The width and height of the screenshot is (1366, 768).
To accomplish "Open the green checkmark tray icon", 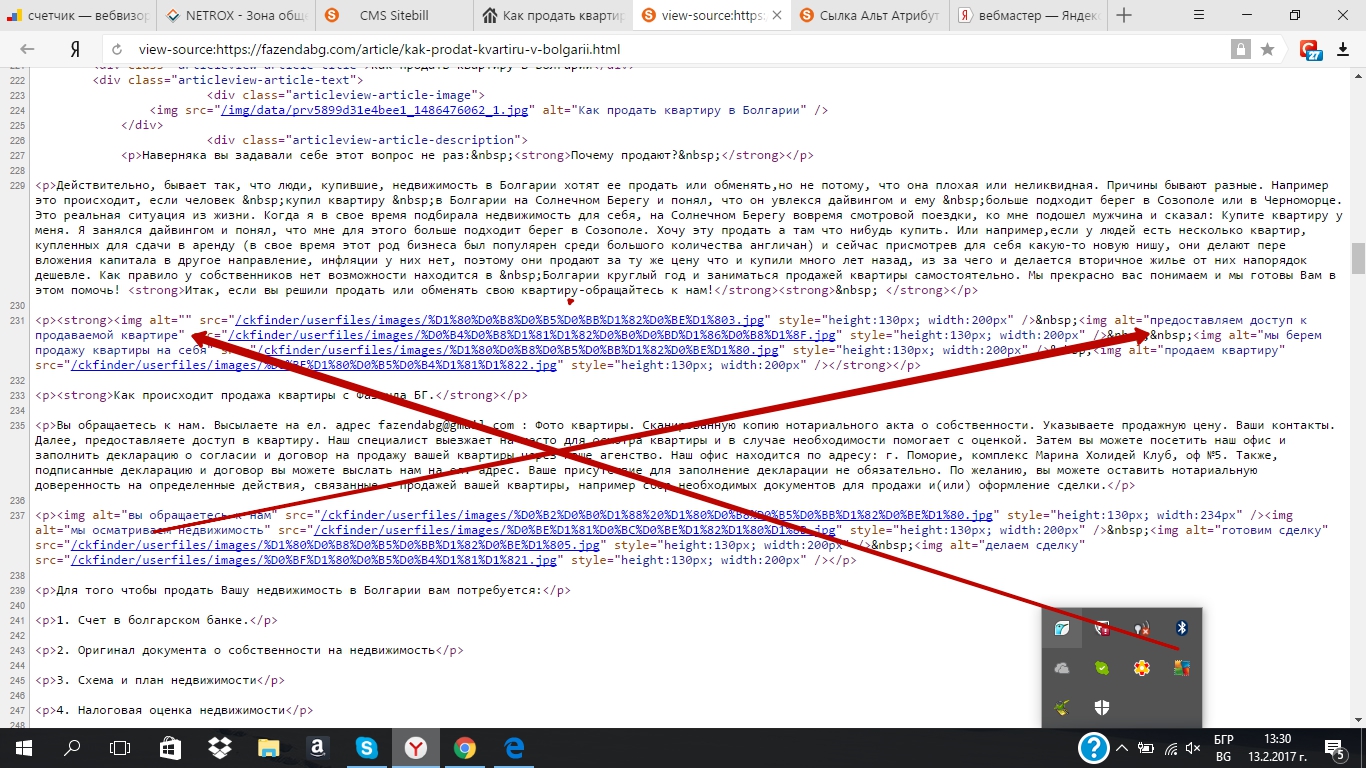I will click(x=1101, y=668).
